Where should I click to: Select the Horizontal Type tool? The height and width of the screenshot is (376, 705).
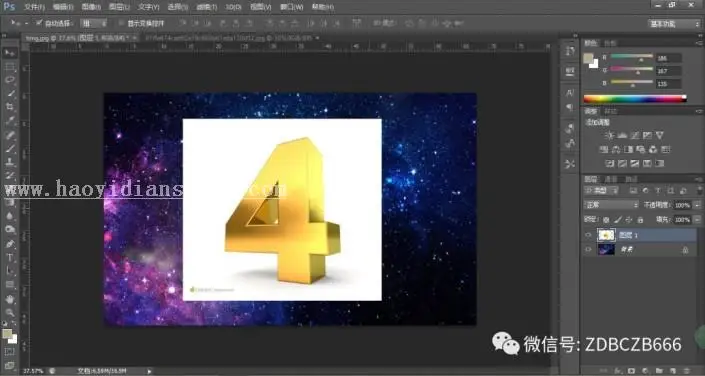click(9, 258)
